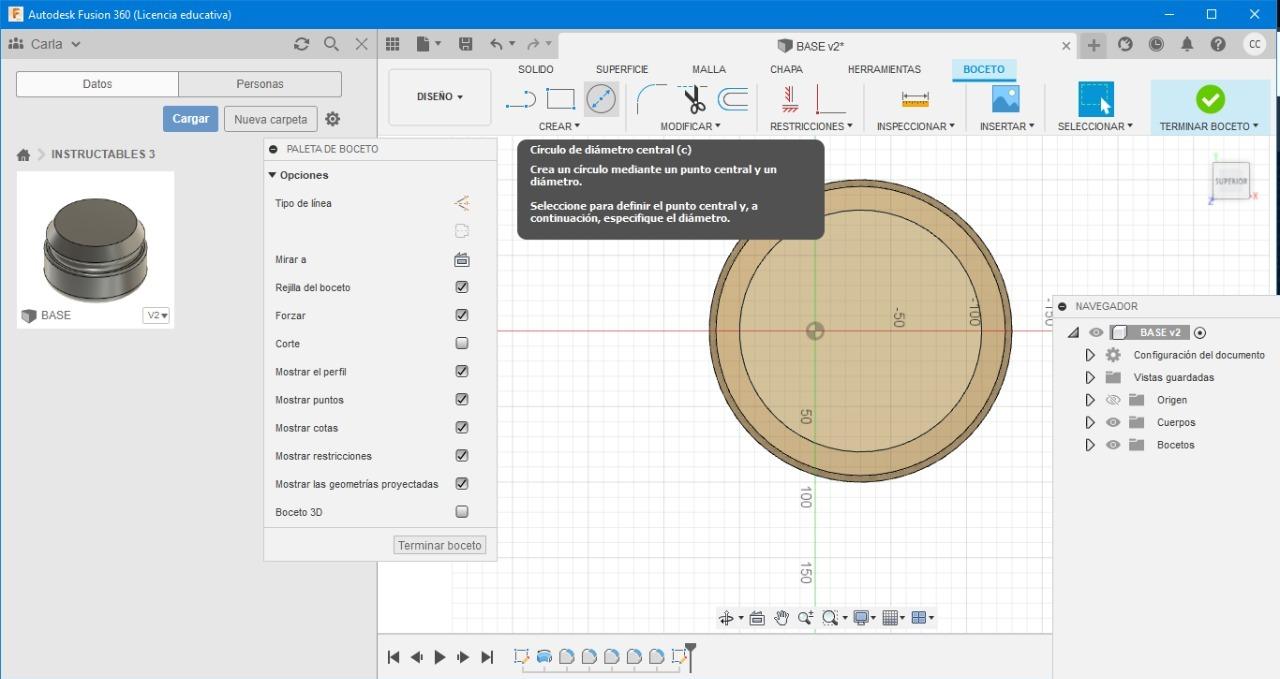Click the Insert image icon
Image resolution: width=1280 pixels, height=679 pixels.
[x=1005, y=99]
